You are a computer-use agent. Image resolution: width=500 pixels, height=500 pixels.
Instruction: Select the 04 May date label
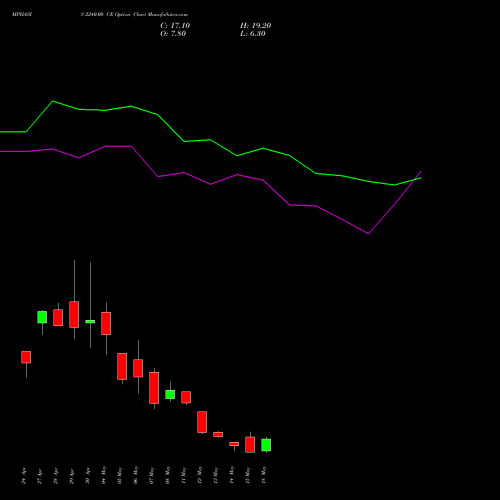pyautogui.click(x=104, y=475)
